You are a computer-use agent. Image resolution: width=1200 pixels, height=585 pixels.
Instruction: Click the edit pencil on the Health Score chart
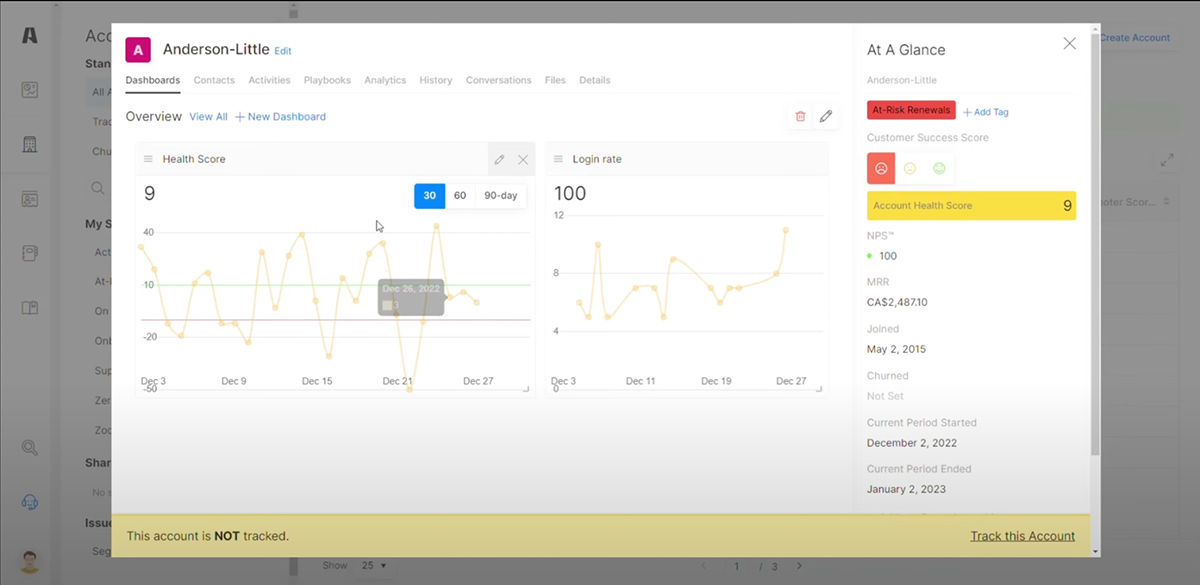[x=499, y=158]
